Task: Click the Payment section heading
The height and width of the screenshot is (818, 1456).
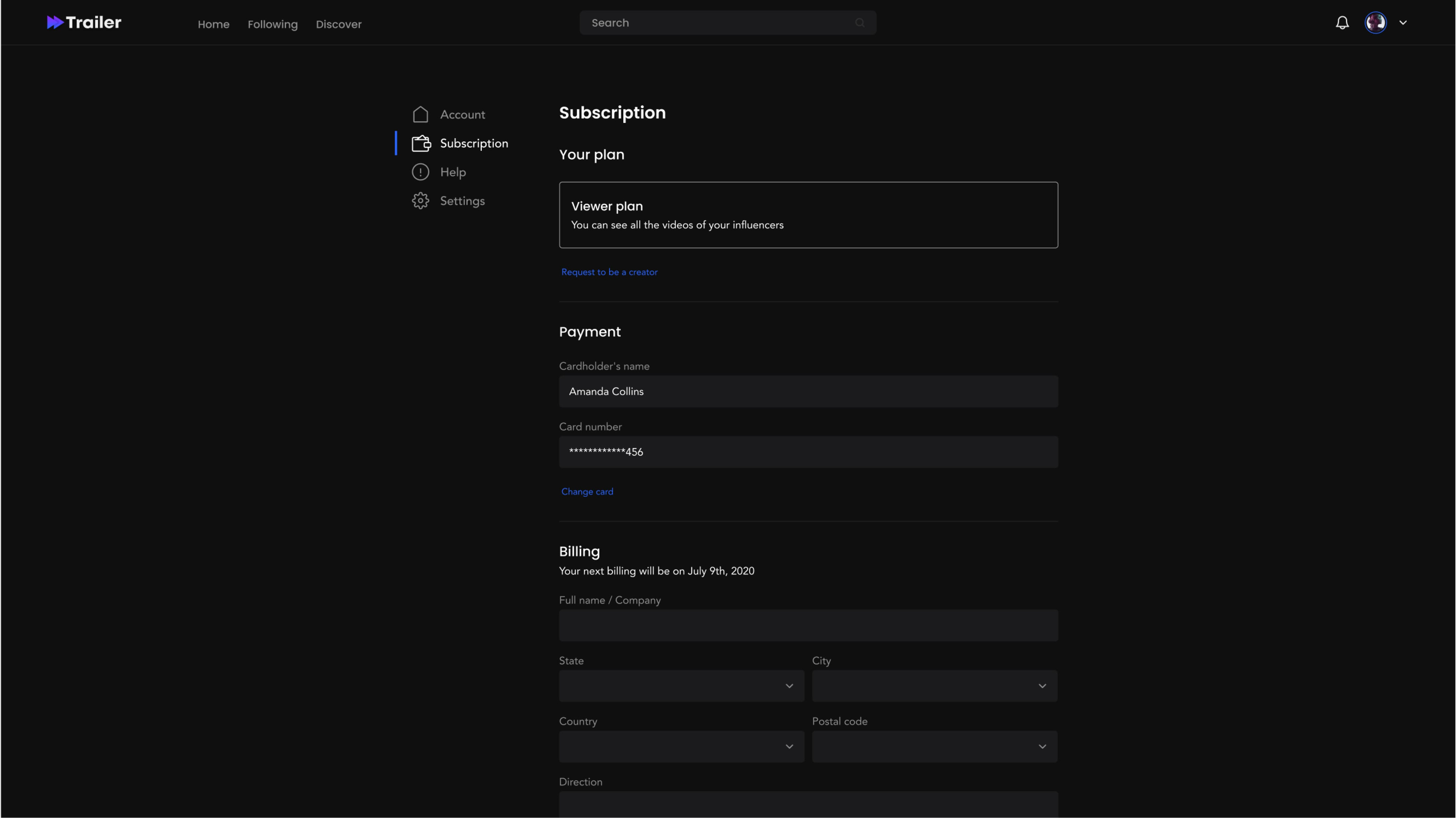Action: 590,332
